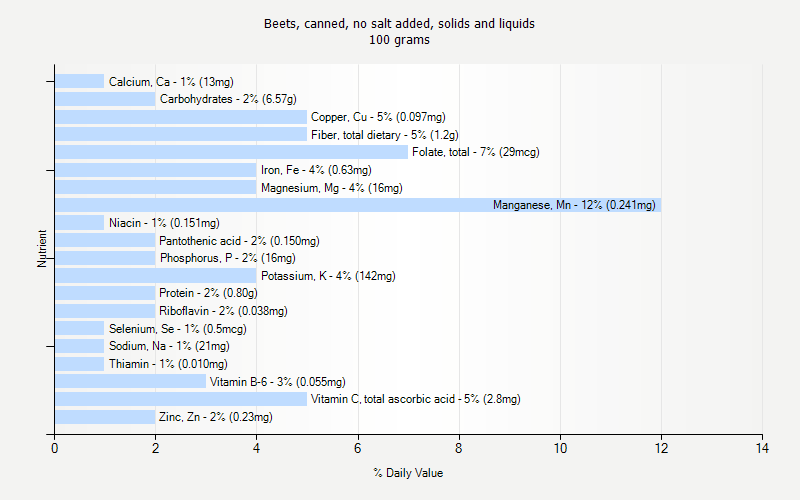Click the Vitamin B-6 - 3% (0.055mg) label
The height and width of the screenshot is (500, 800).
(278, 382)
